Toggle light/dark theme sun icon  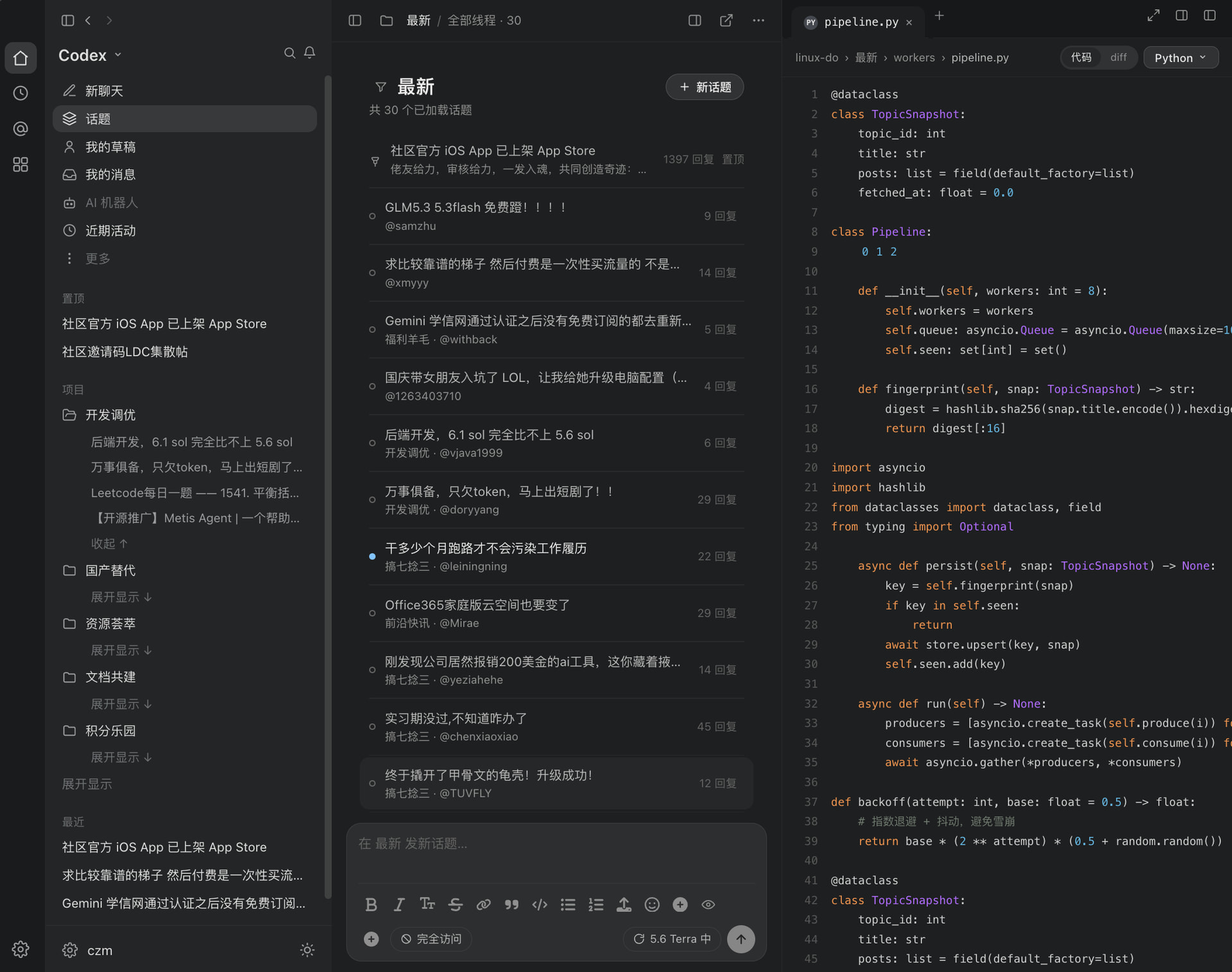pyautogui.click(x=307, y=950)
